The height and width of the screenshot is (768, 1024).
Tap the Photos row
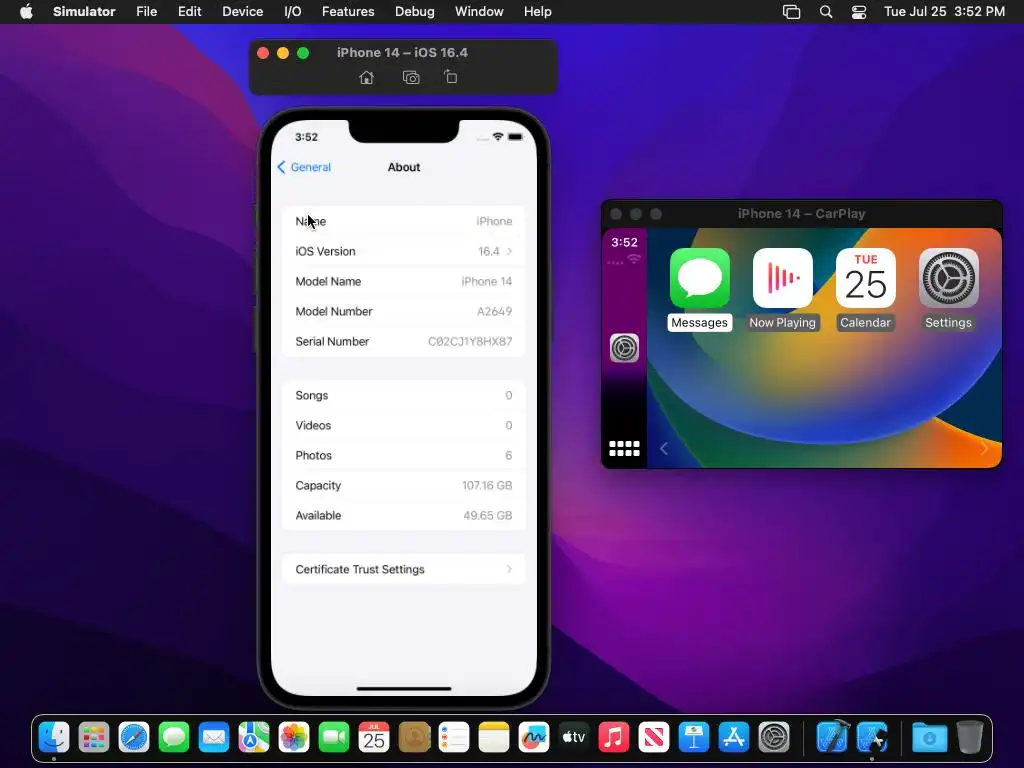(x=404, y=455)
